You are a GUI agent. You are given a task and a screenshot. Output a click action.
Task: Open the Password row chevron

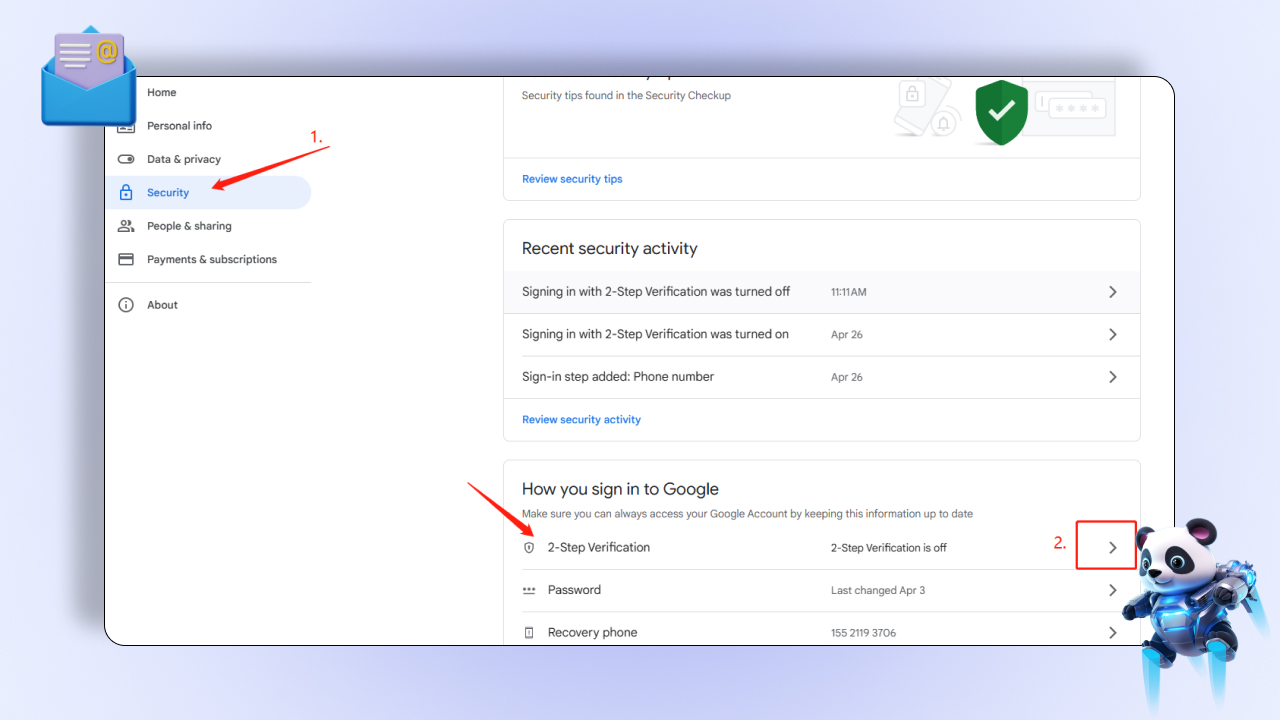coord(1112,590)
